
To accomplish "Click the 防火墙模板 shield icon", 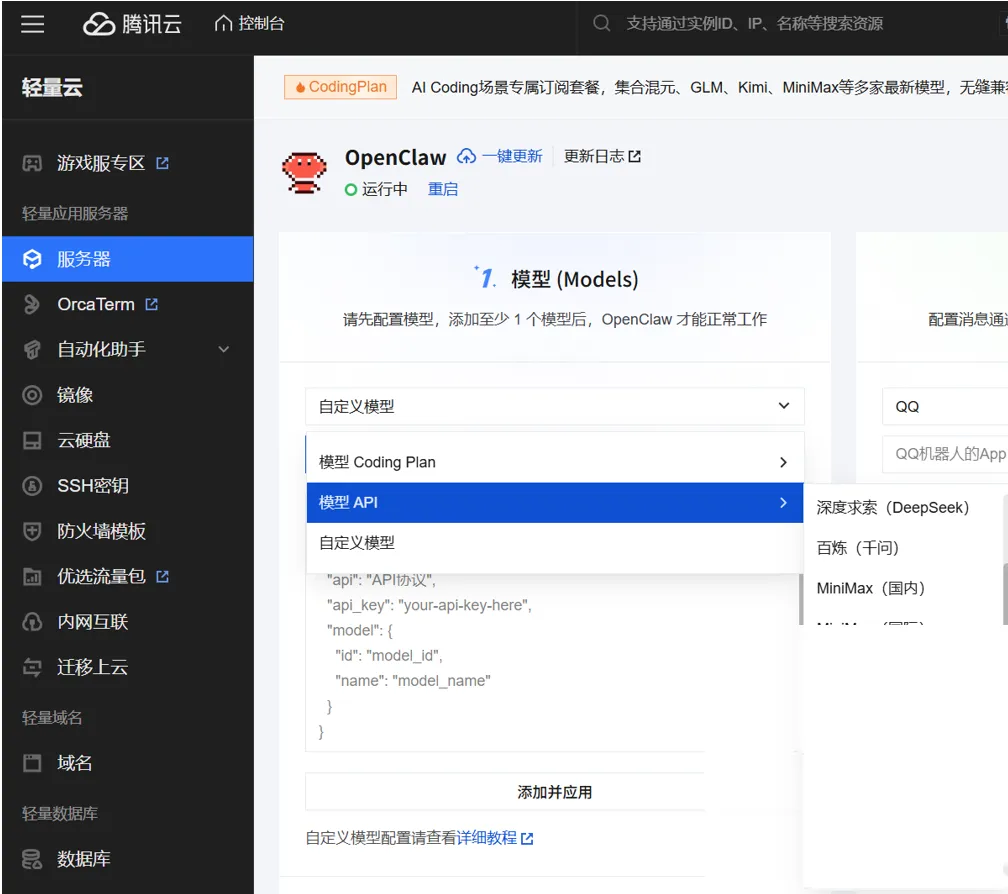I will [32, 531].
